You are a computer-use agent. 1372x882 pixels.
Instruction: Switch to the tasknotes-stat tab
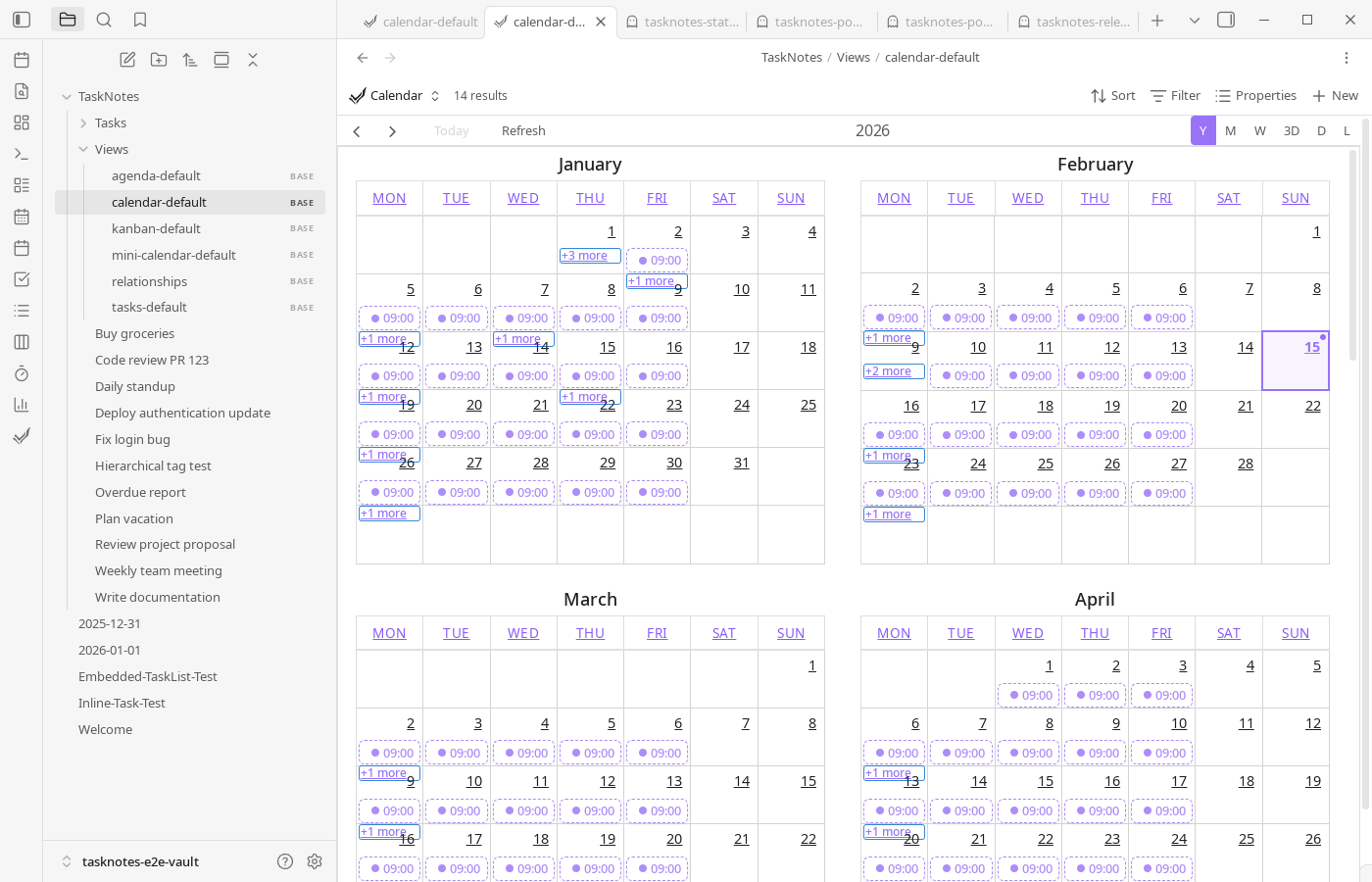point(682,22)
